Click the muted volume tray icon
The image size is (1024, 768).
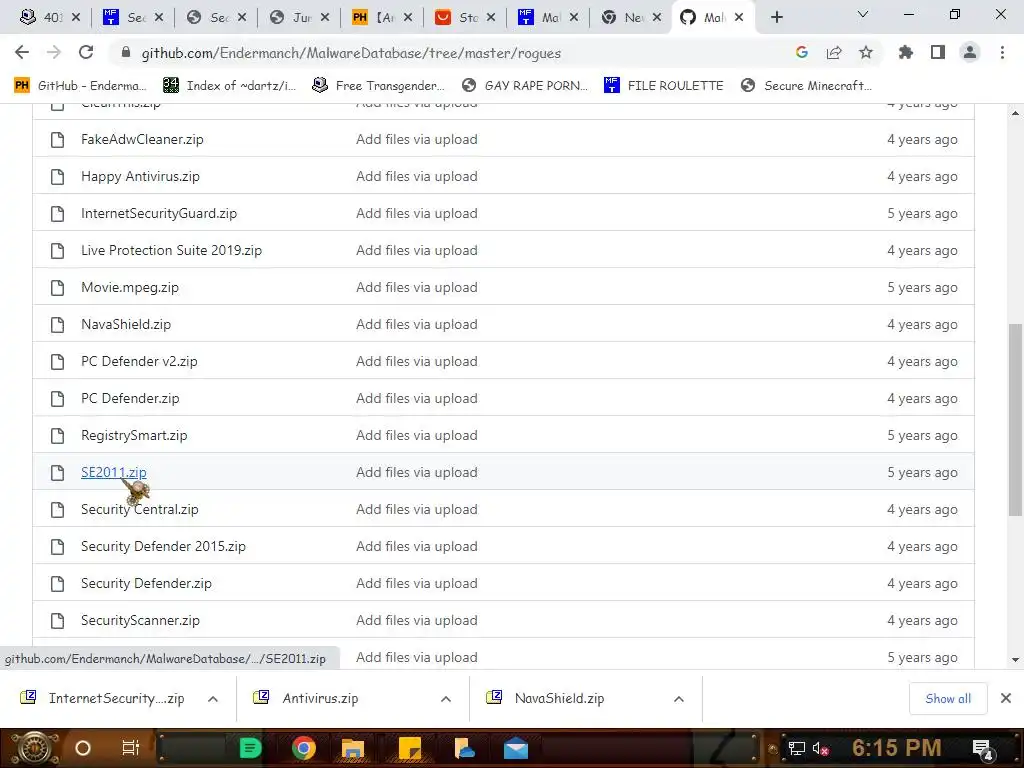(x=820, y=748)
